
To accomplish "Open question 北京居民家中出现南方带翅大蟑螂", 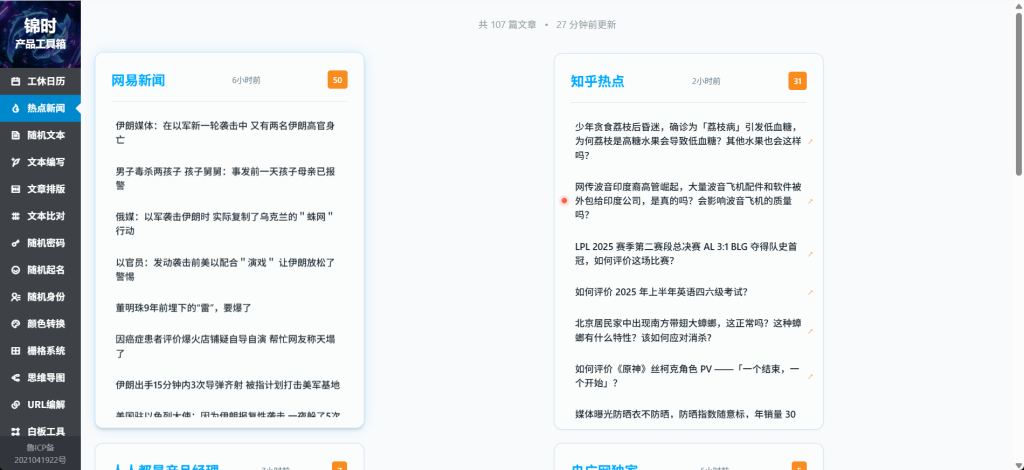I will (x=688, y=330).
